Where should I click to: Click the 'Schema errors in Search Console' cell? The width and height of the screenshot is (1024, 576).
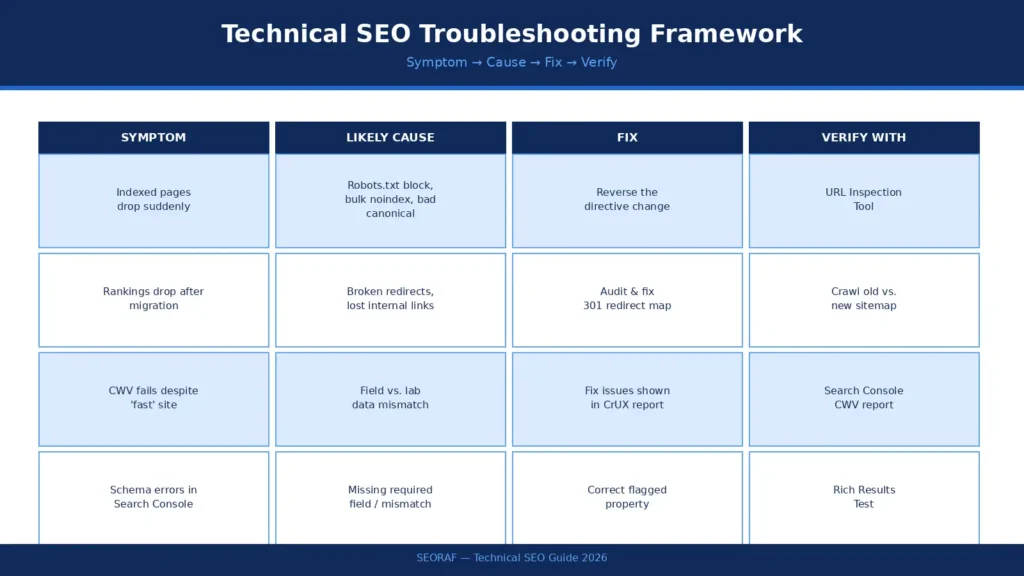(x=153, y=498)
